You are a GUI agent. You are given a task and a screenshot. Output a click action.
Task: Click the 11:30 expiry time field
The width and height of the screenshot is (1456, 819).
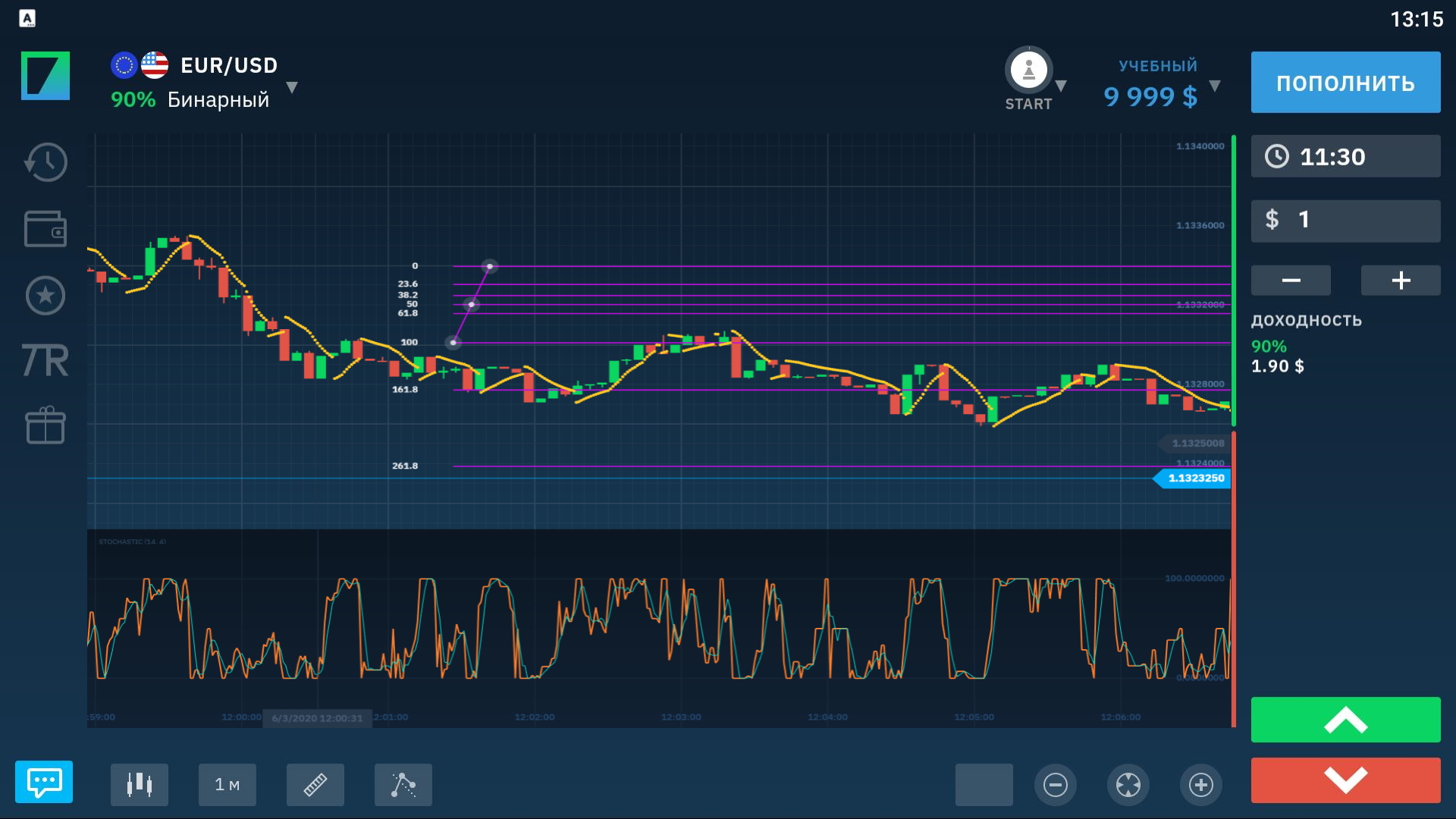click(1345, 156)
